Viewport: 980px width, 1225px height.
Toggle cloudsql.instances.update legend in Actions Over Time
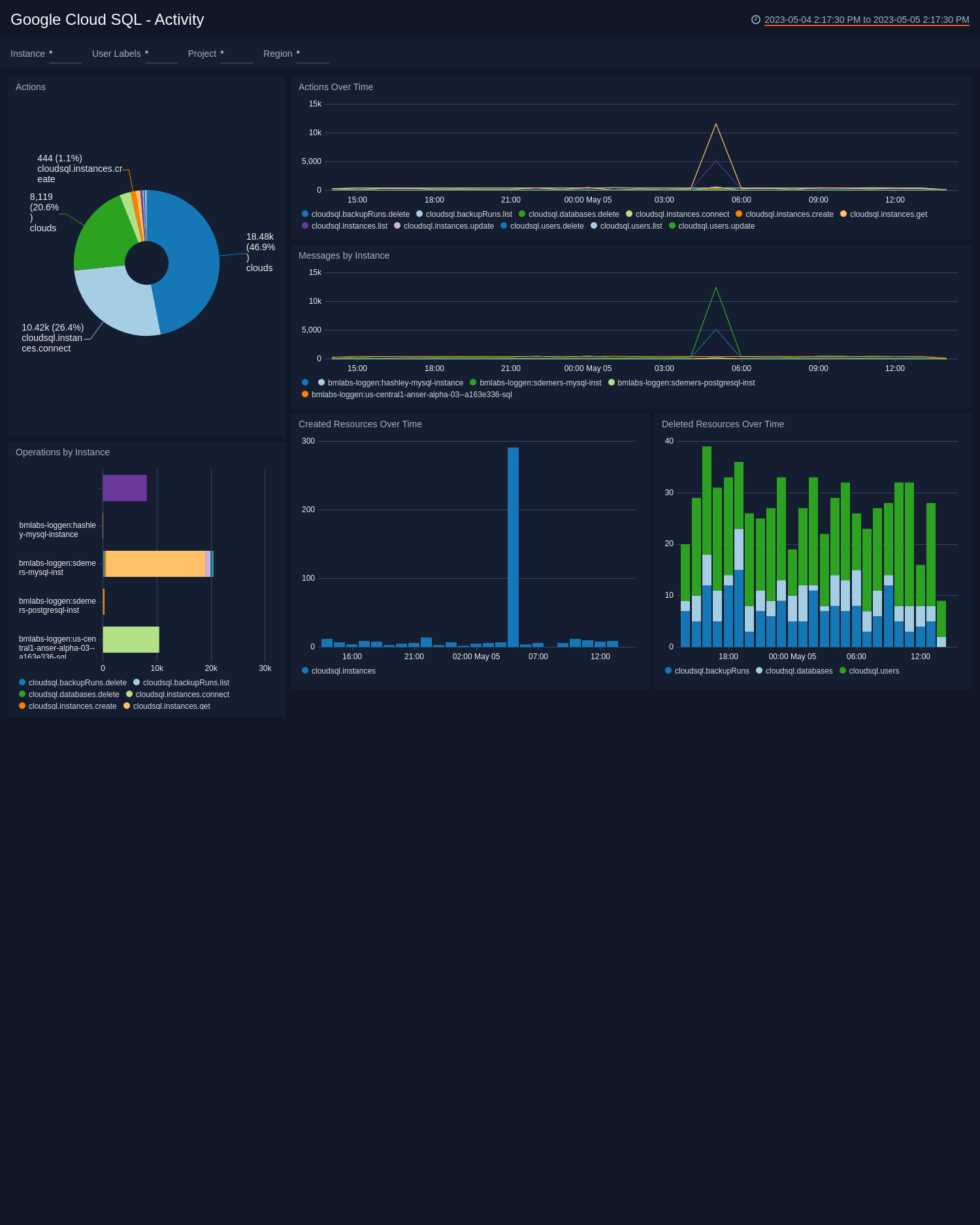tap(444, 226)
